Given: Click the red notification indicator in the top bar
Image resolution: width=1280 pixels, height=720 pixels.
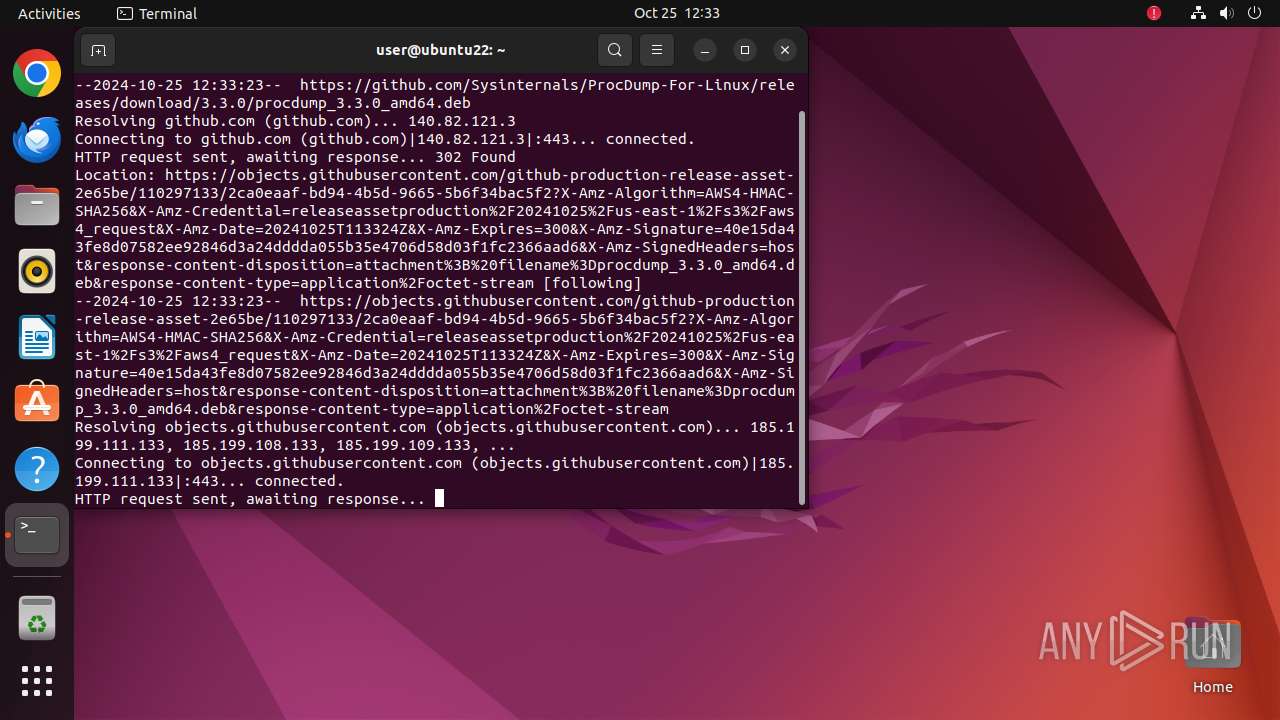Looking at the screenshot, I should pyautogui.click(x=1154, y=13).
